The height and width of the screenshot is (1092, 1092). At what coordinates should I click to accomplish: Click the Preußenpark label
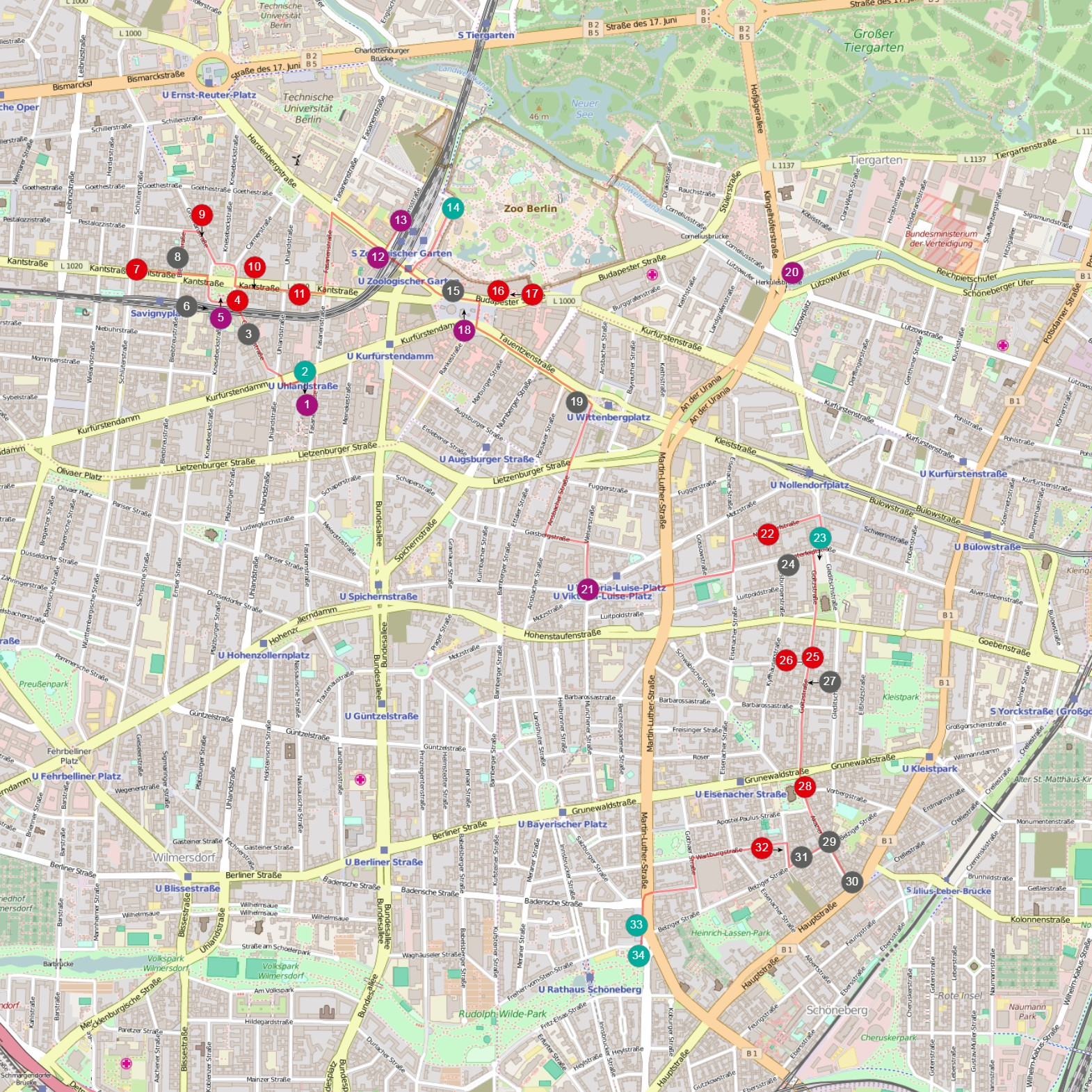(x=44, y=684)
